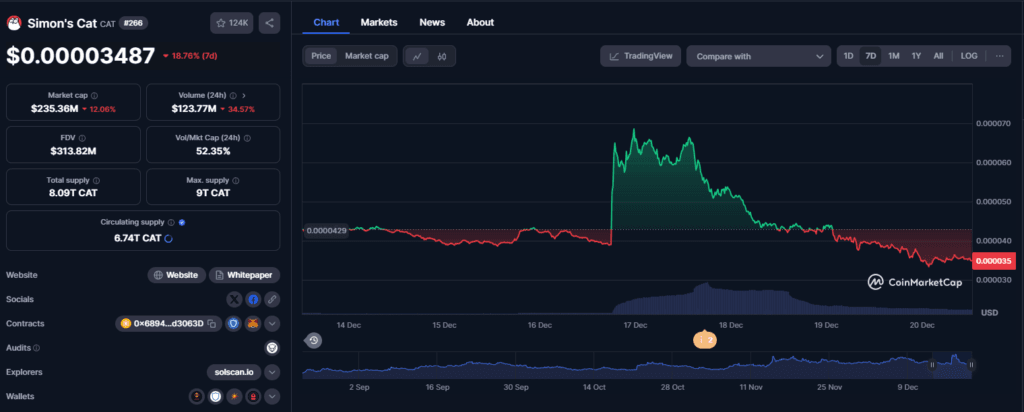Add token to MetaMask via fox icon
This screenshot has width=1024, height=412.
tap(253, 323)
